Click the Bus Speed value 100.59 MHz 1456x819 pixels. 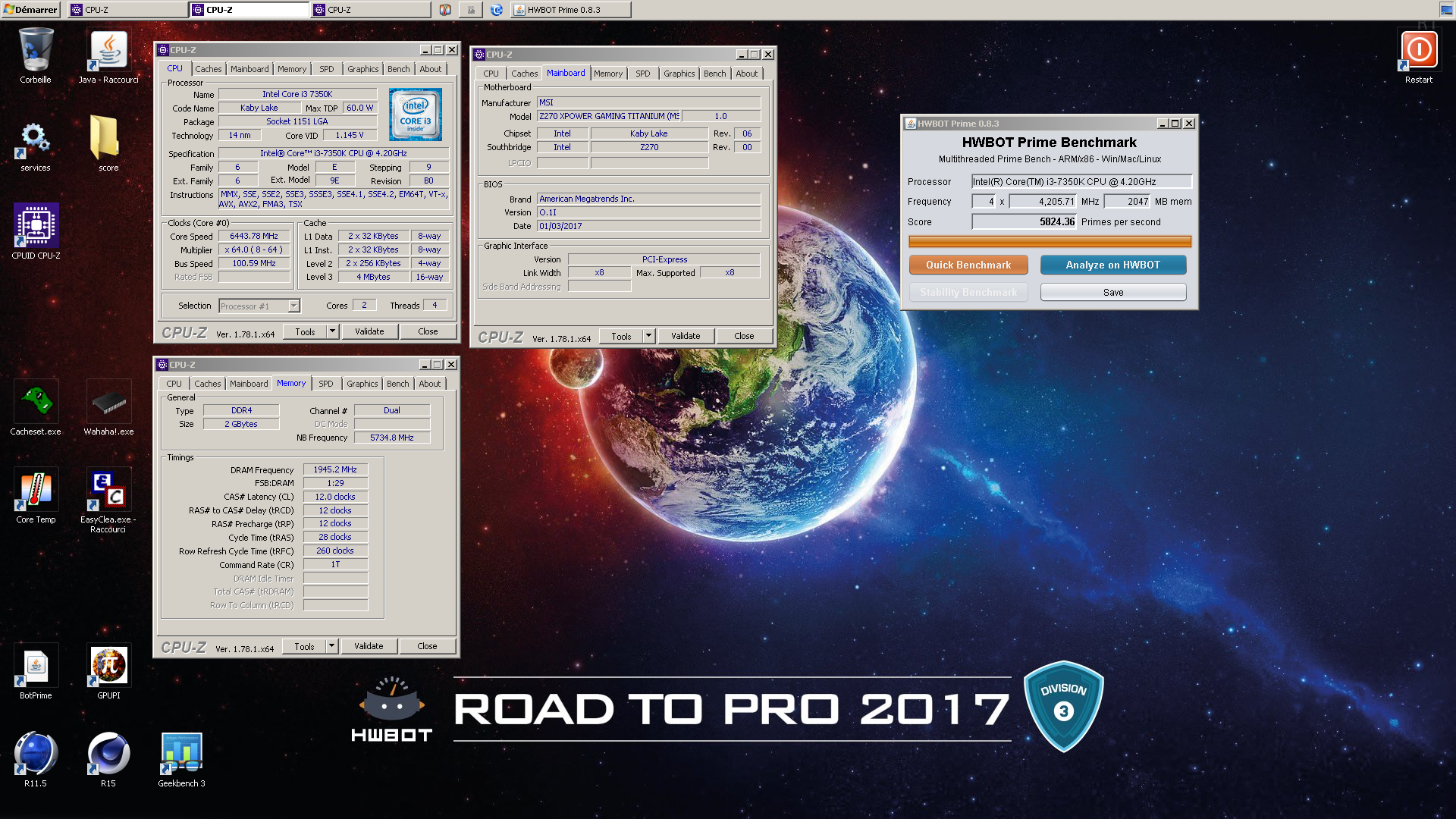pos(254,264)
